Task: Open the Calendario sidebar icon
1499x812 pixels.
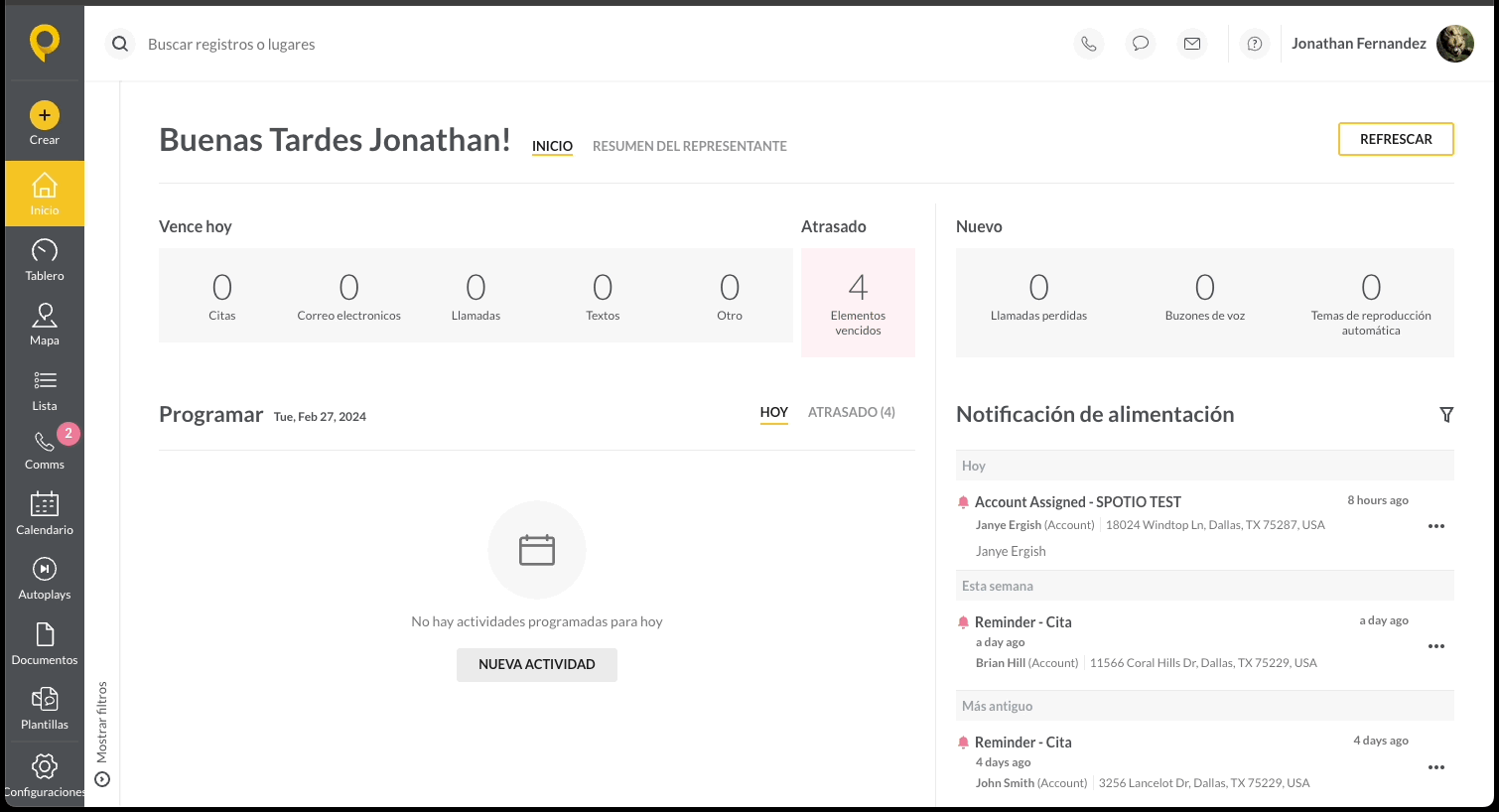Action: click(x=45, y=504)
